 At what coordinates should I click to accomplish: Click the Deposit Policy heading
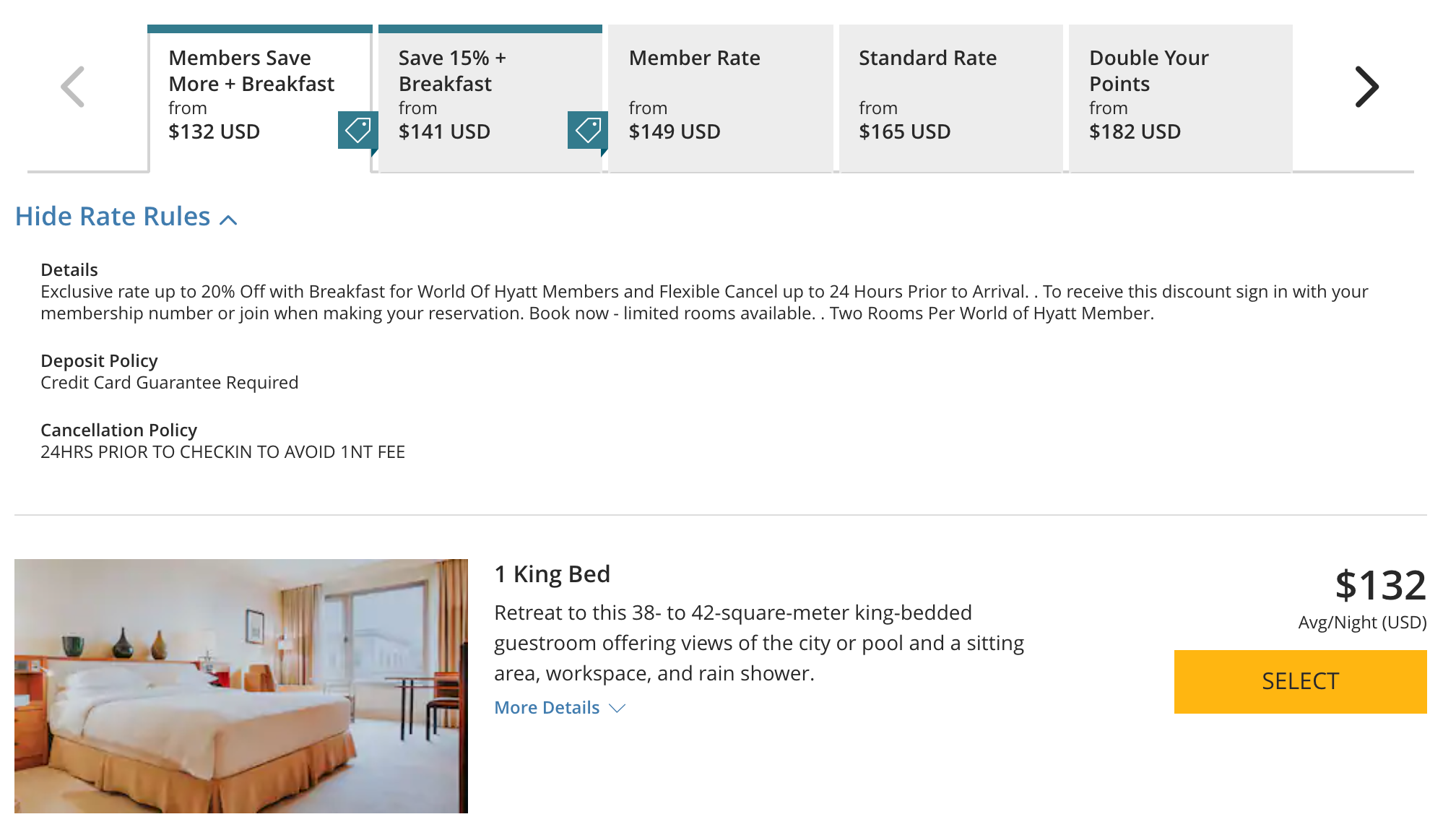point(99,361)
